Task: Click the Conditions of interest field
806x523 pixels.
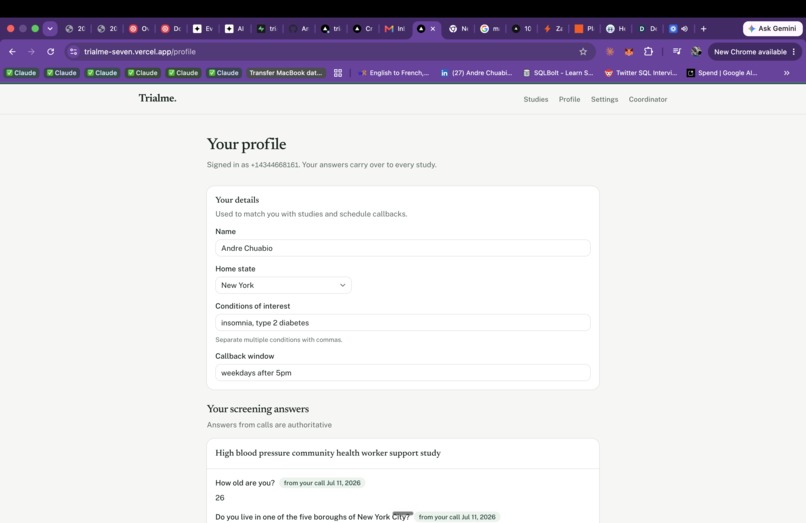Action: [402, 322]
